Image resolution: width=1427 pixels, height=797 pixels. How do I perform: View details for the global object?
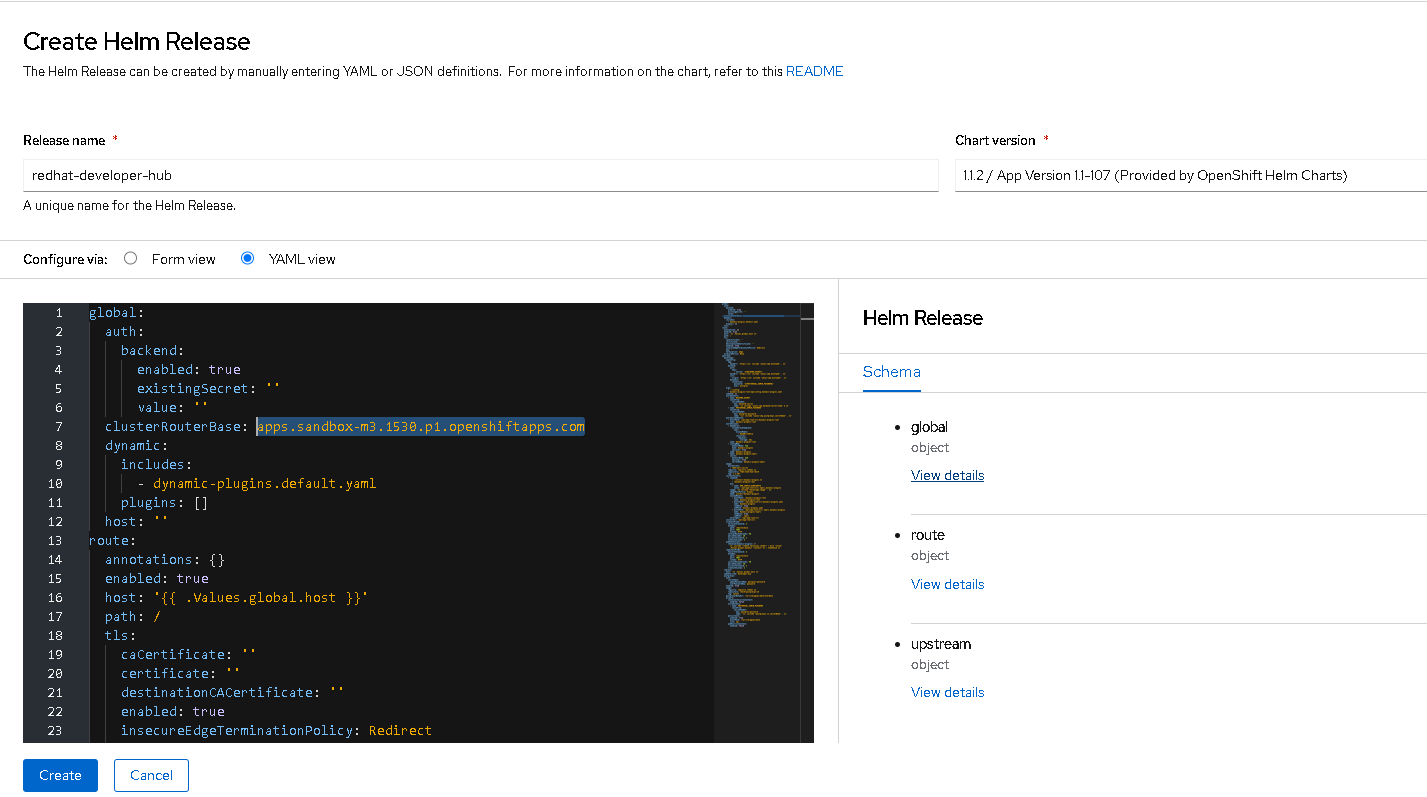click(x=947, y=476)
